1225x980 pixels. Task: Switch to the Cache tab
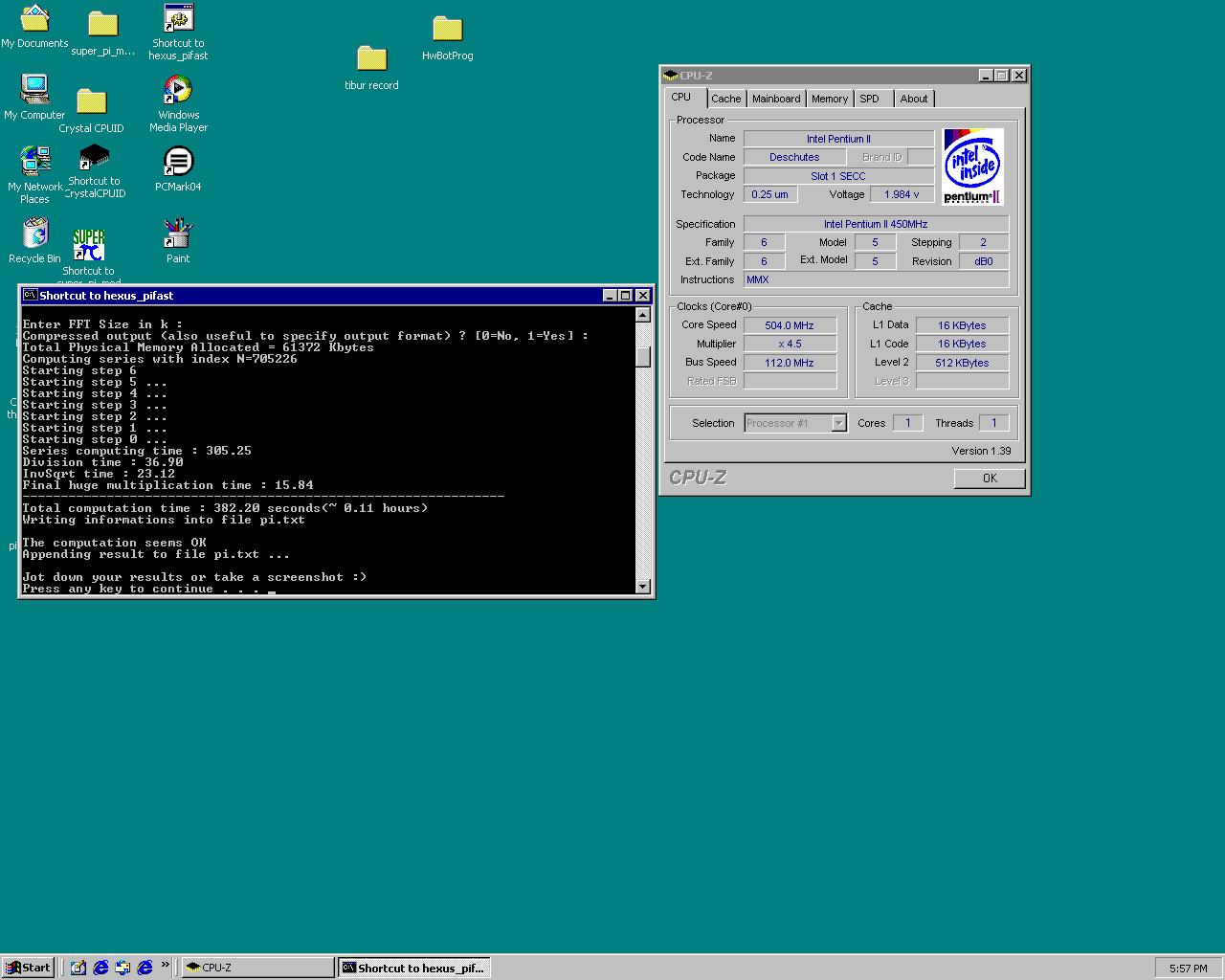(726, 99)
